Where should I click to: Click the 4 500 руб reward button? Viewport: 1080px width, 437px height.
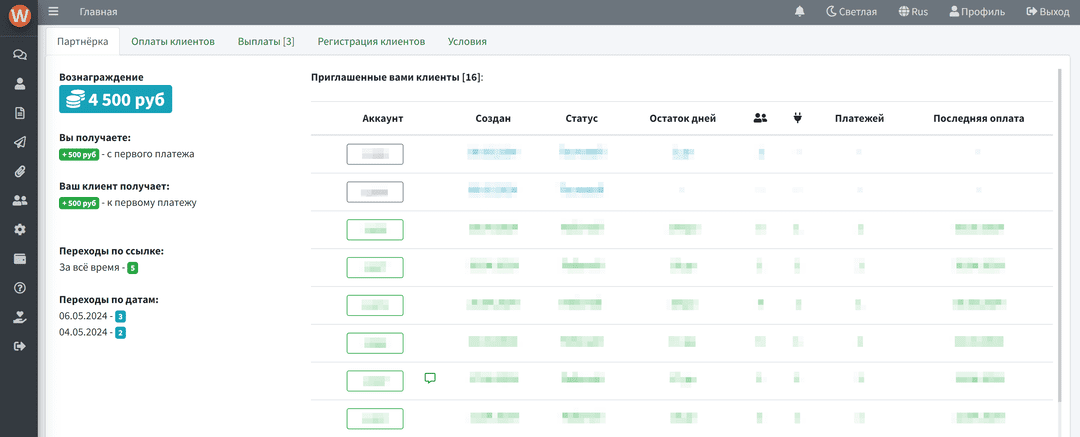(115, 99)
